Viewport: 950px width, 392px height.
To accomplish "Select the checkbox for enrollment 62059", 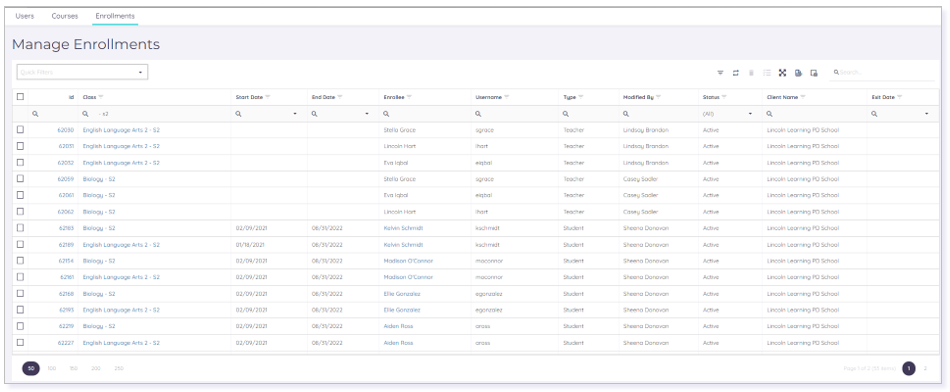I will pyautogui.click(x=21, y=179).
